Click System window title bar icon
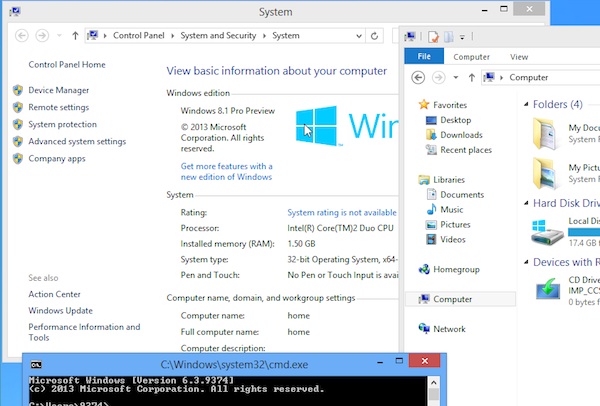600x406 pixels. coord(15,11)
